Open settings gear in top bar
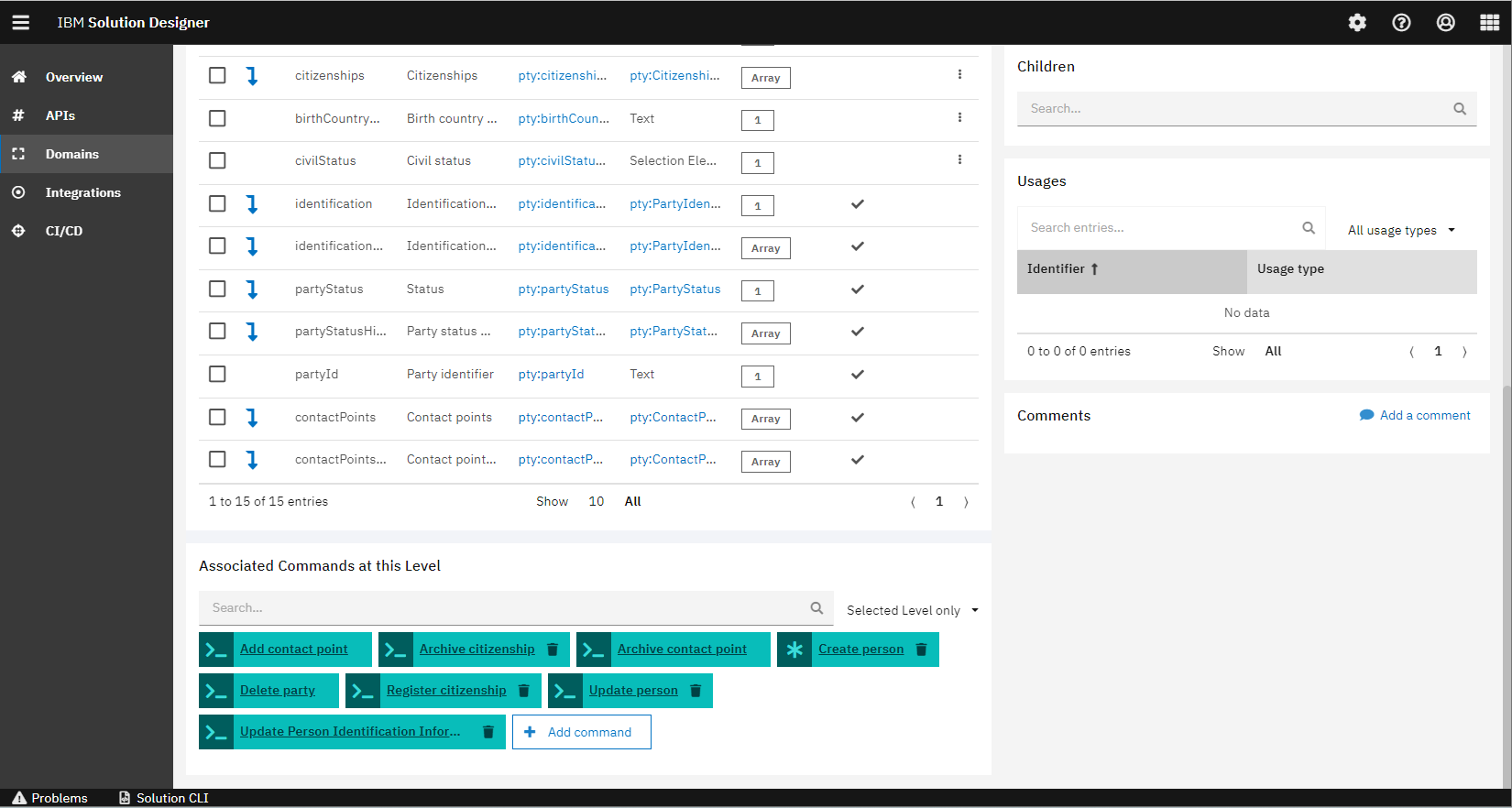 pyautogui.click(x=1357, y=23)
